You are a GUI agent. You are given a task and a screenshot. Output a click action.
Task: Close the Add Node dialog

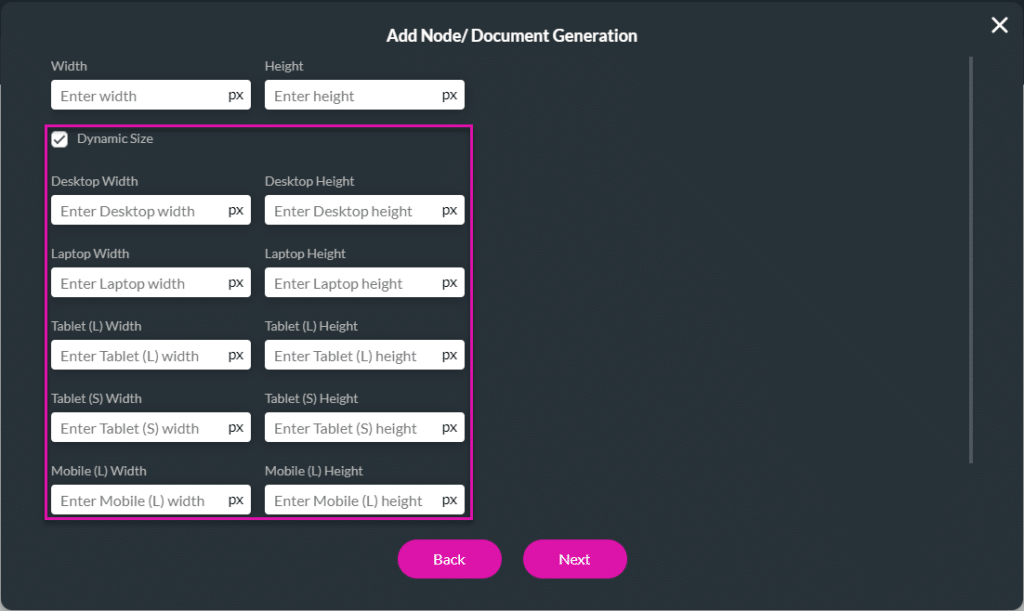point(999,26)
